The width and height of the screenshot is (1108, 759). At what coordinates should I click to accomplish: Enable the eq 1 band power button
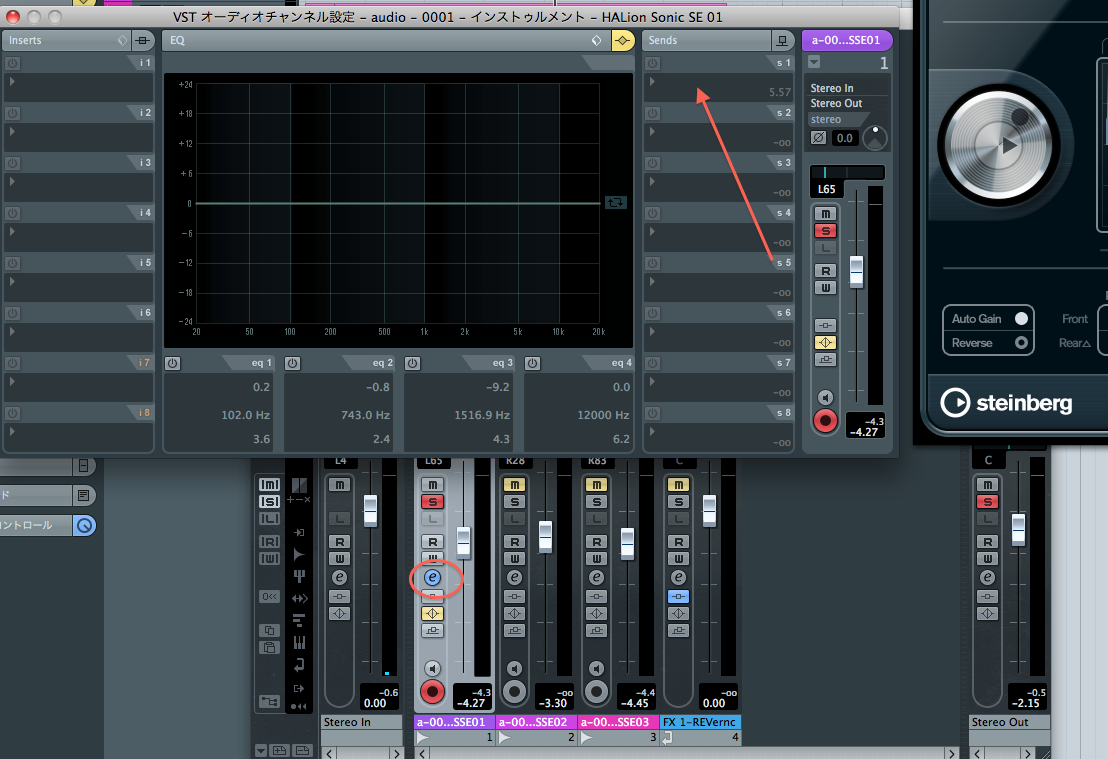coord(173,363)
